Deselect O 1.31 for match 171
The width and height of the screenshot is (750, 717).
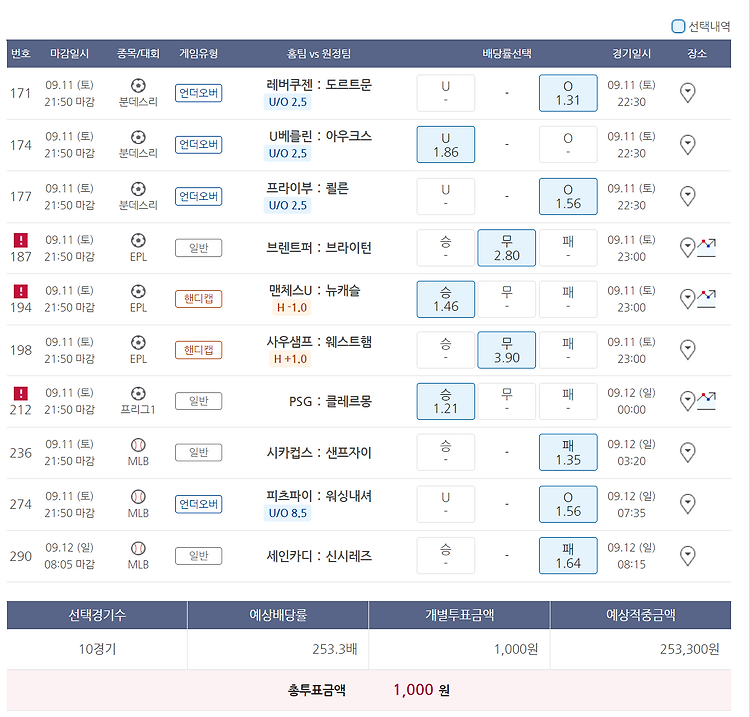568,93
